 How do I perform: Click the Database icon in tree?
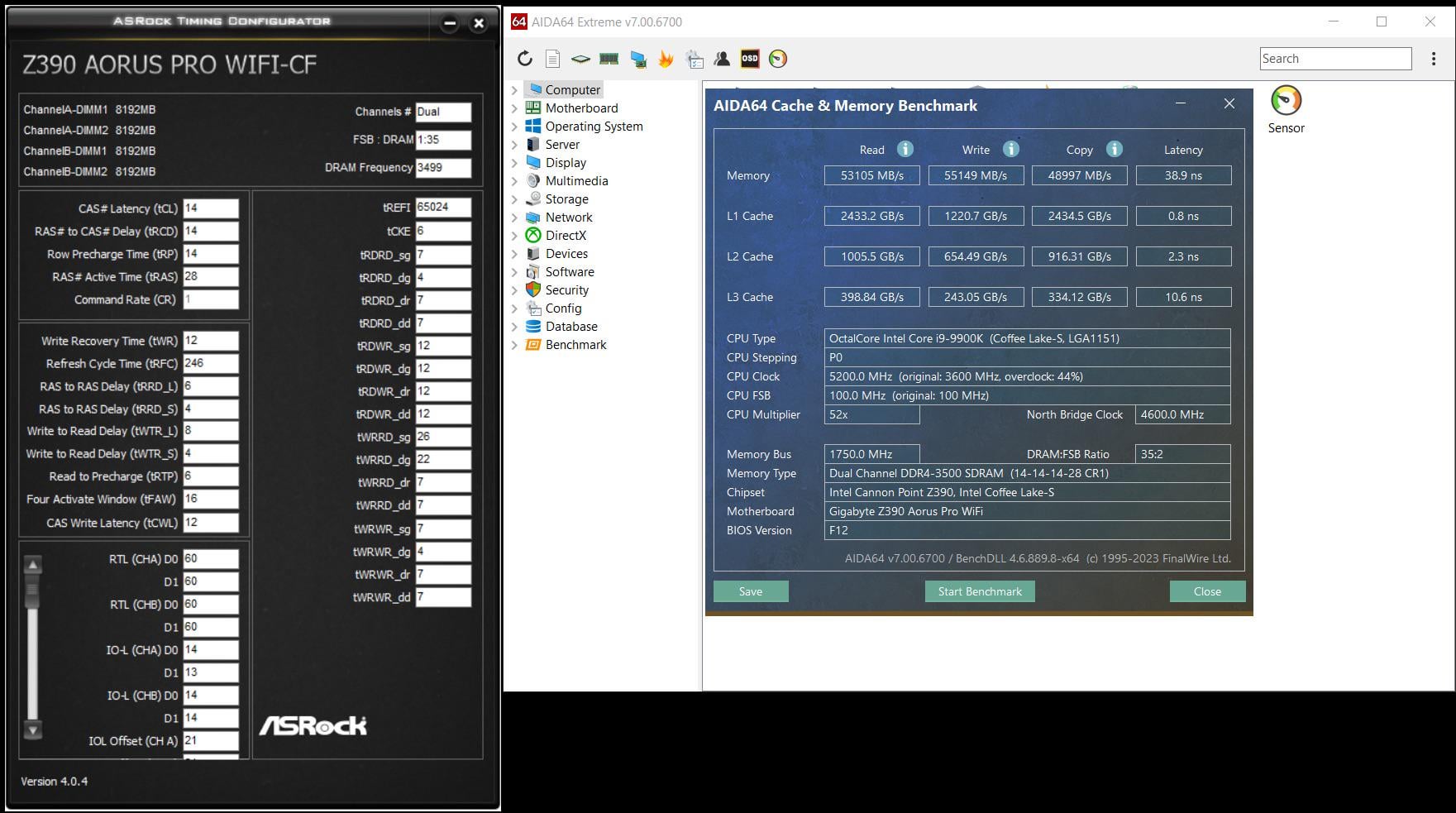click(x=533, y=327)
